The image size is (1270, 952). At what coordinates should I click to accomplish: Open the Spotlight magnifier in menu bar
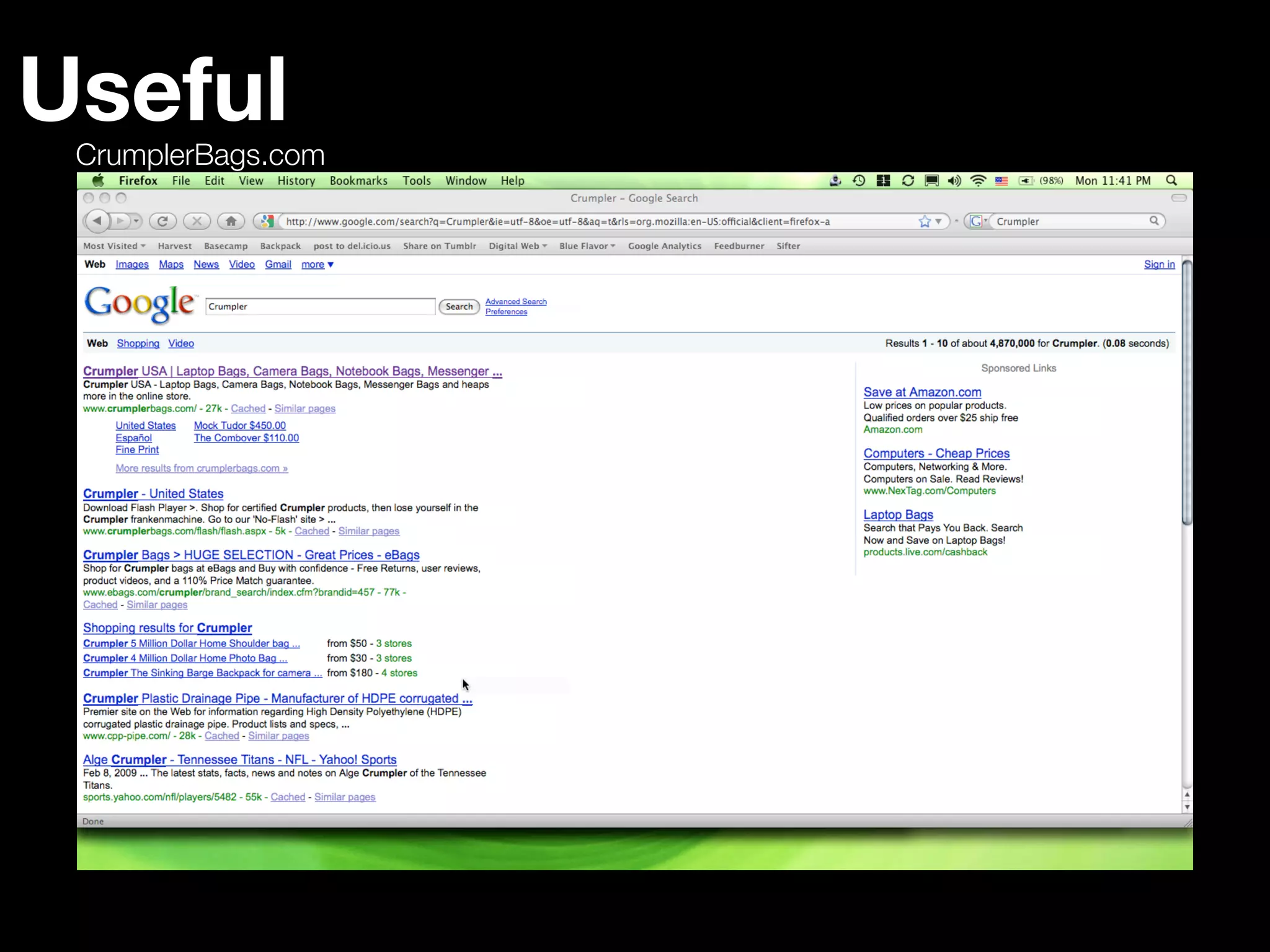click(1171, 180)
